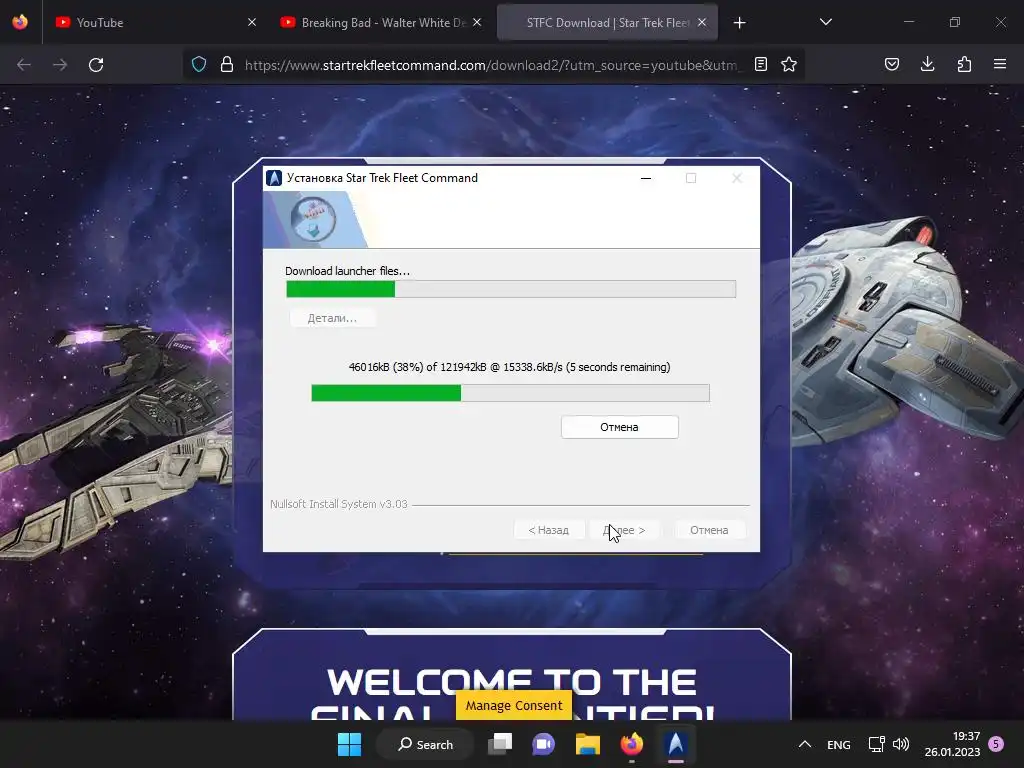Click Отмена button below download progress
The height and width of the screenshot is (768, 1024).
[620, 427]
